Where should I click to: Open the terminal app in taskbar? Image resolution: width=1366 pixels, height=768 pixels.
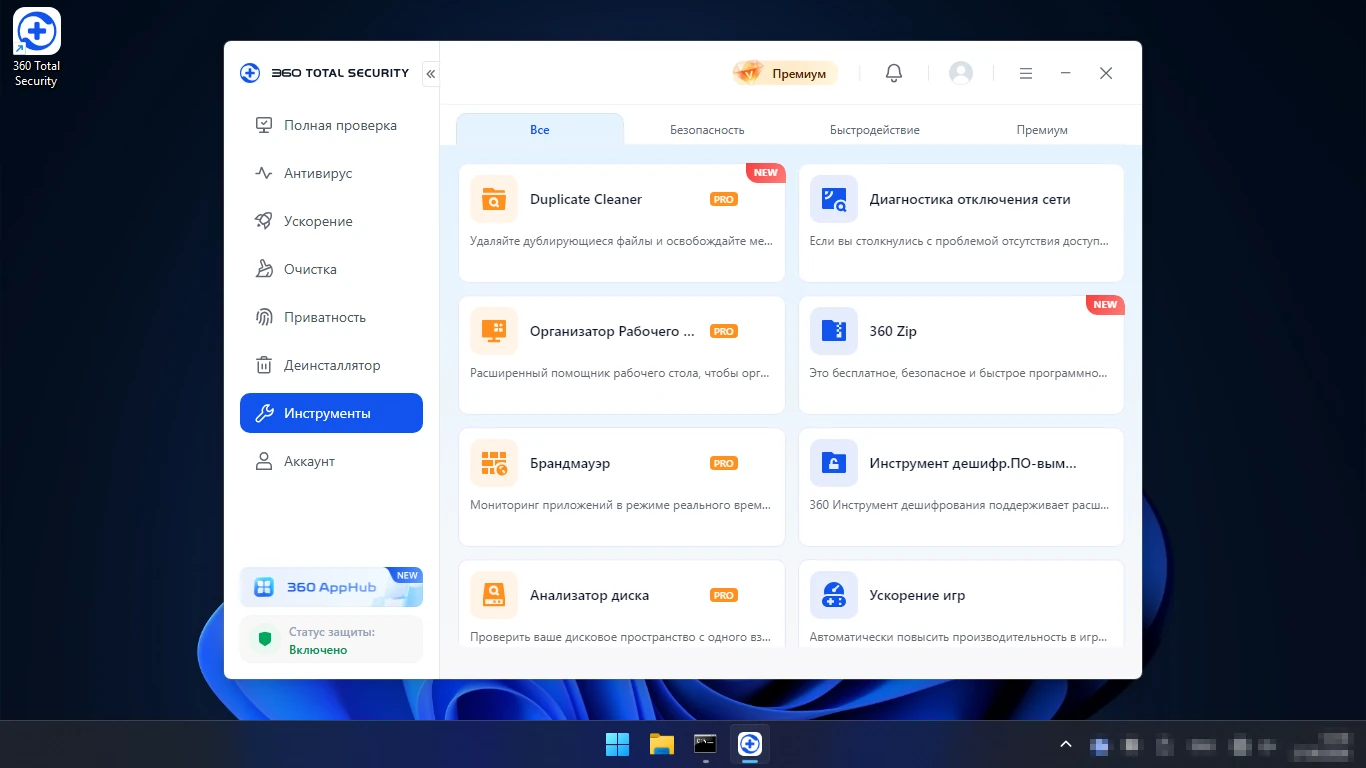pyautogui.click(x=705, y=744)
